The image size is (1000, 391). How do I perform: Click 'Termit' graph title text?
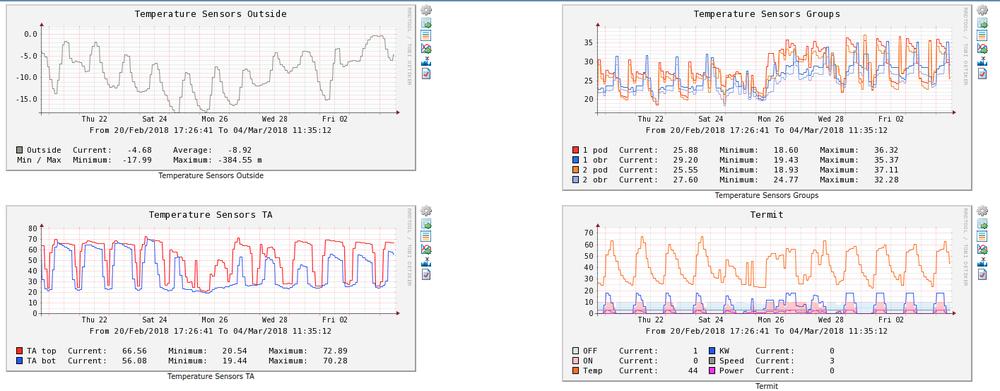coord(767,214)
